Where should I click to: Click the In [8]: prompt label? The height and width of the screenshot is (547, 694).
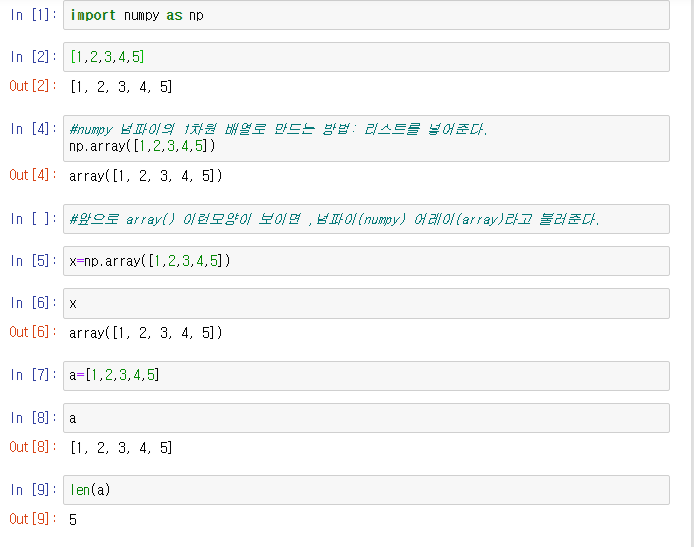34,417
